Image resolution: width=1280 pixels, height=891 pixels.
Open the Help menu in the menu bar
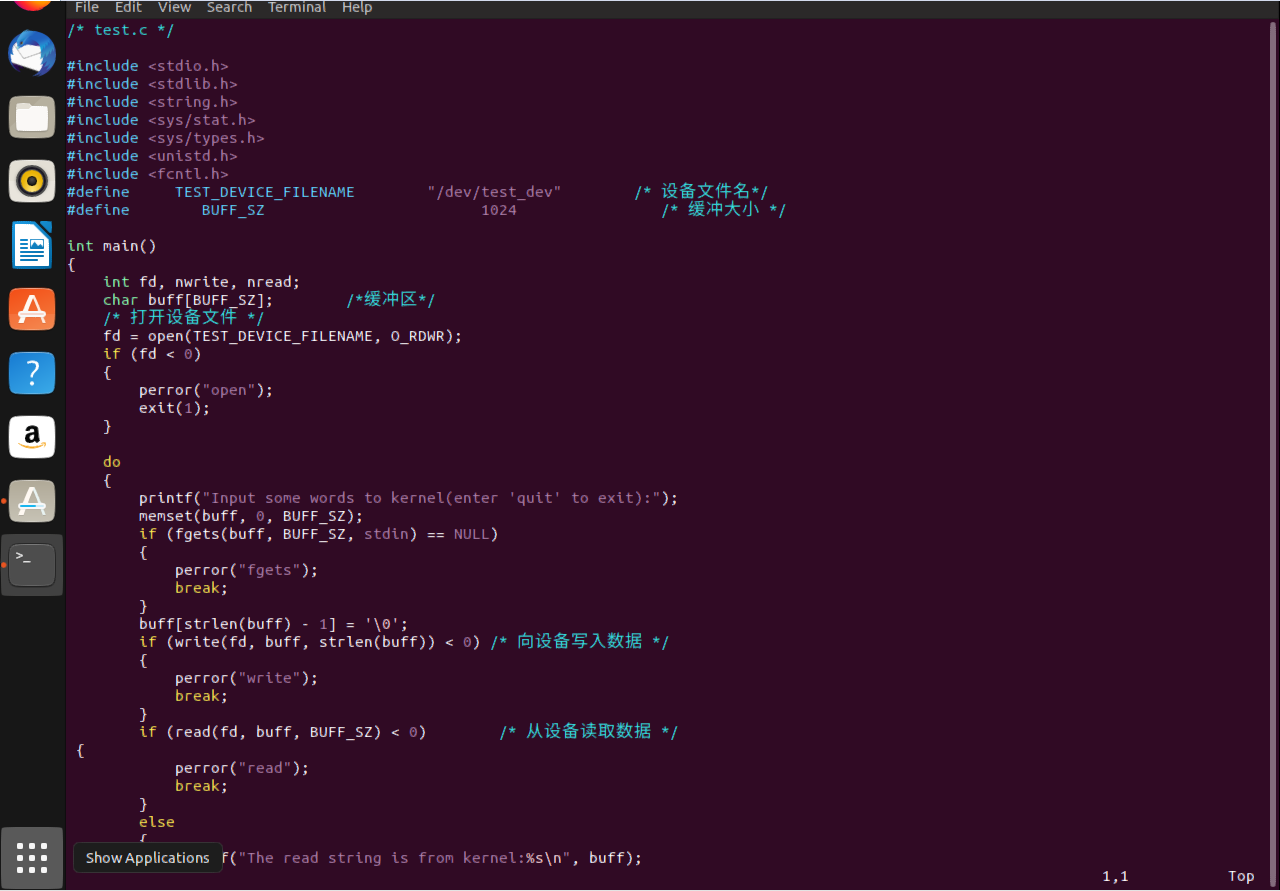357,8
